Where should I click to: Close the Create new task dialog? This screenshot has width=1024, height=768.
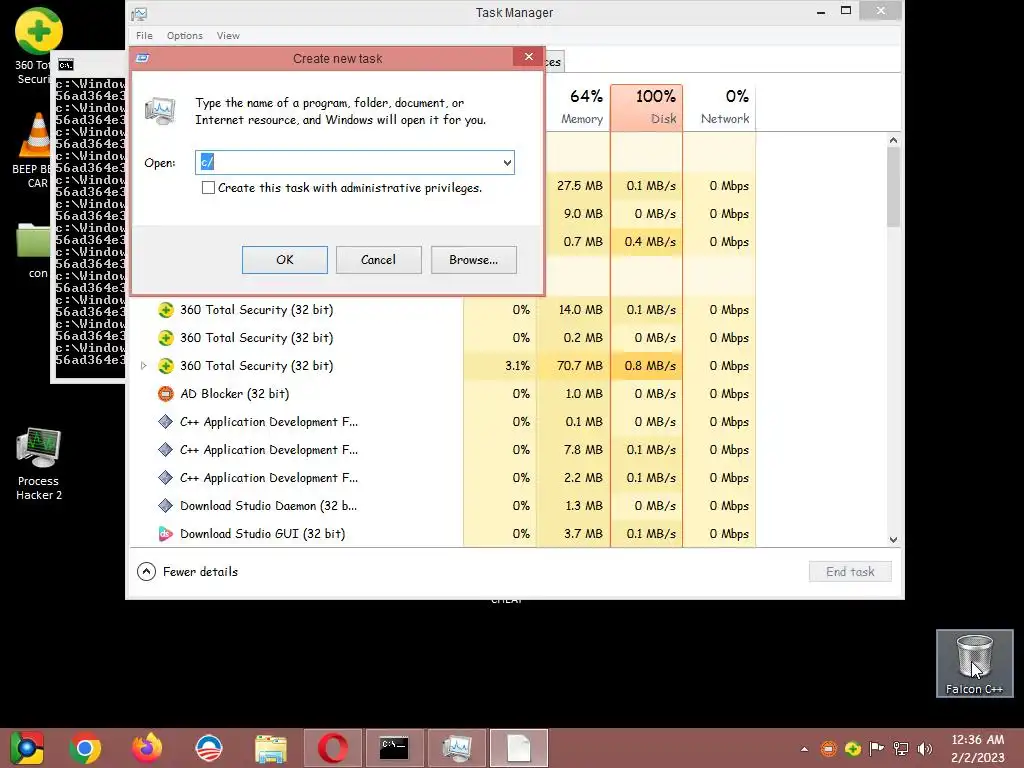click(x=528, y=57)
